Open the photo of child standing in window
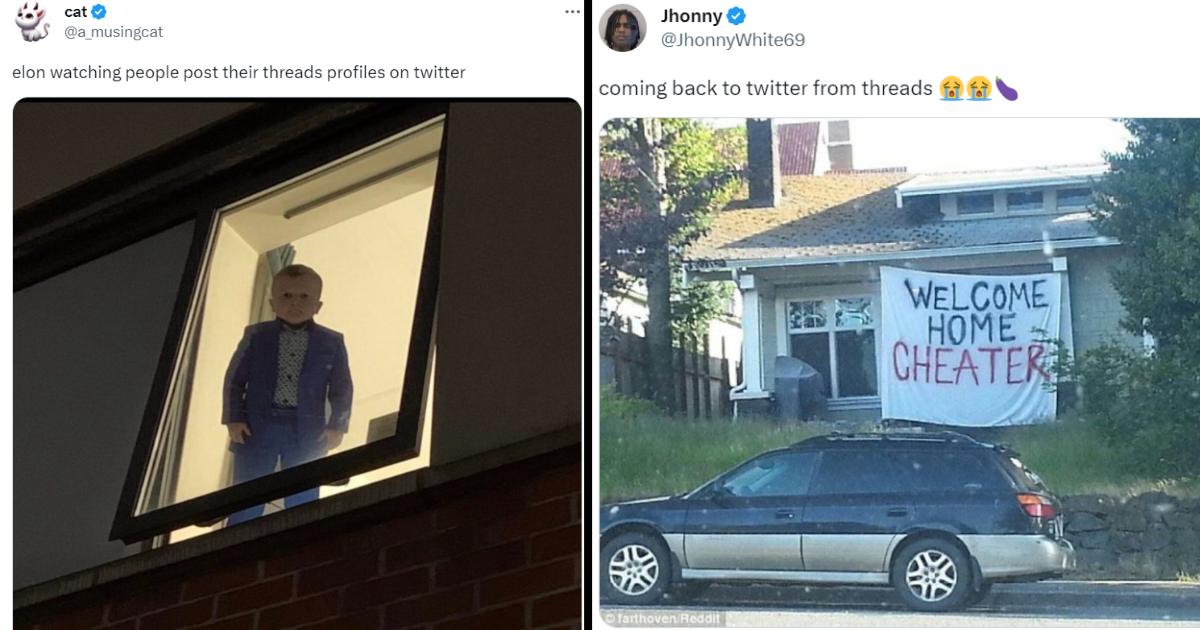Viewport: 1200px width, 630px height. pos(297,363)
